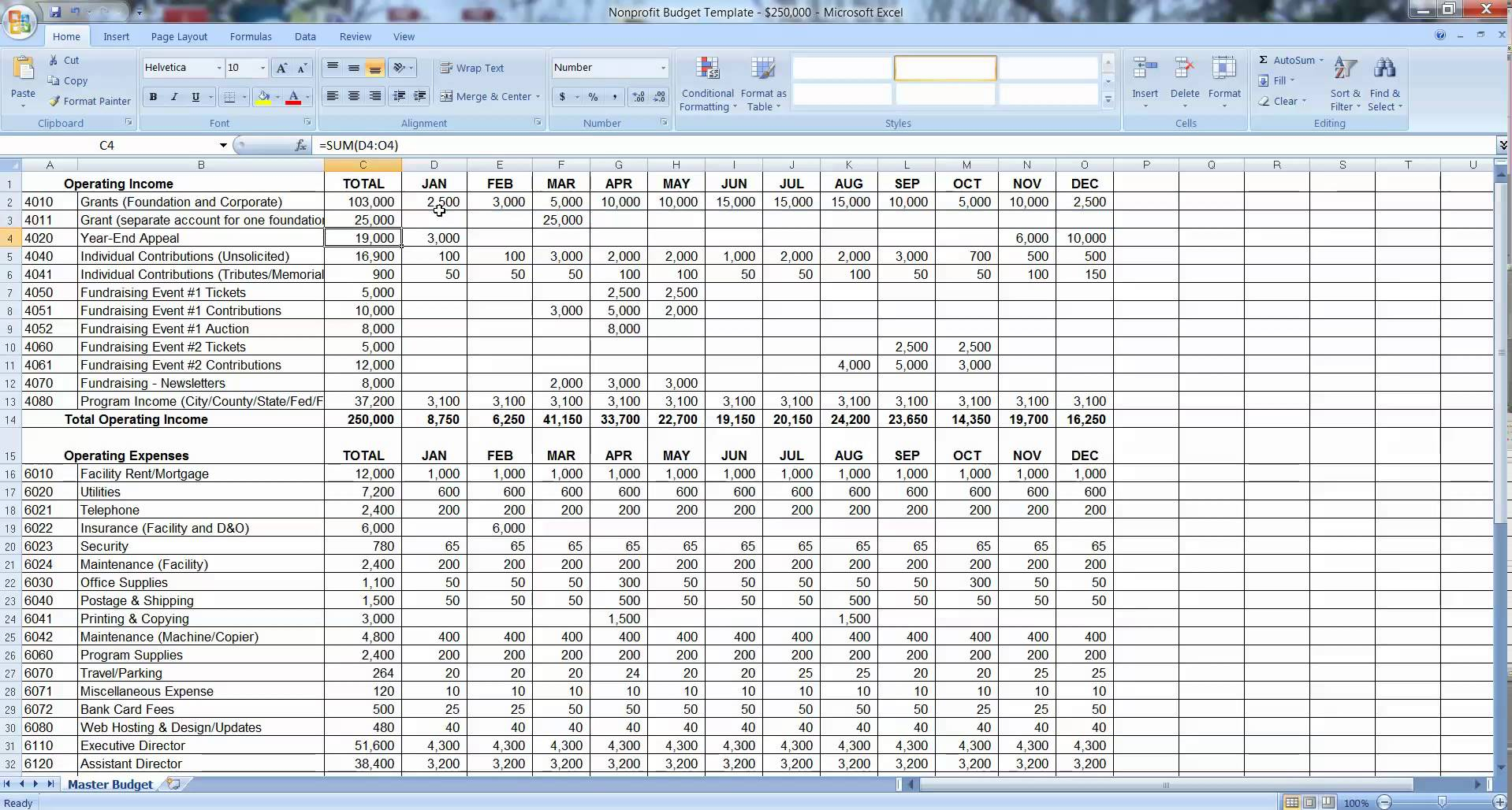Open Find & Select options
This screenshot has width=1512, height=810.
tap(1385, 81)
